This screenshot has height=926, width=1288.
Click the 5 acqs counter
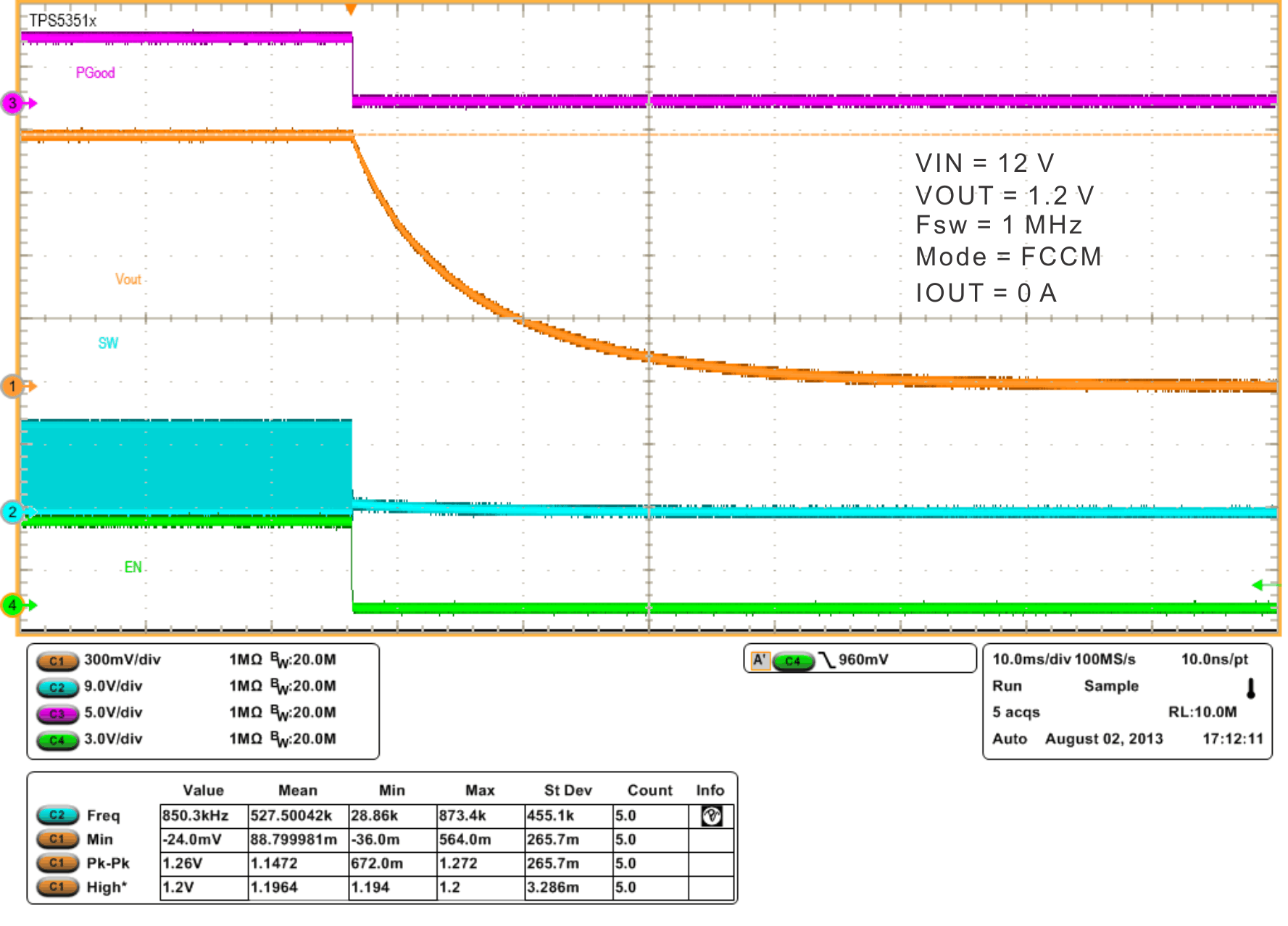tap(1016, 712)
